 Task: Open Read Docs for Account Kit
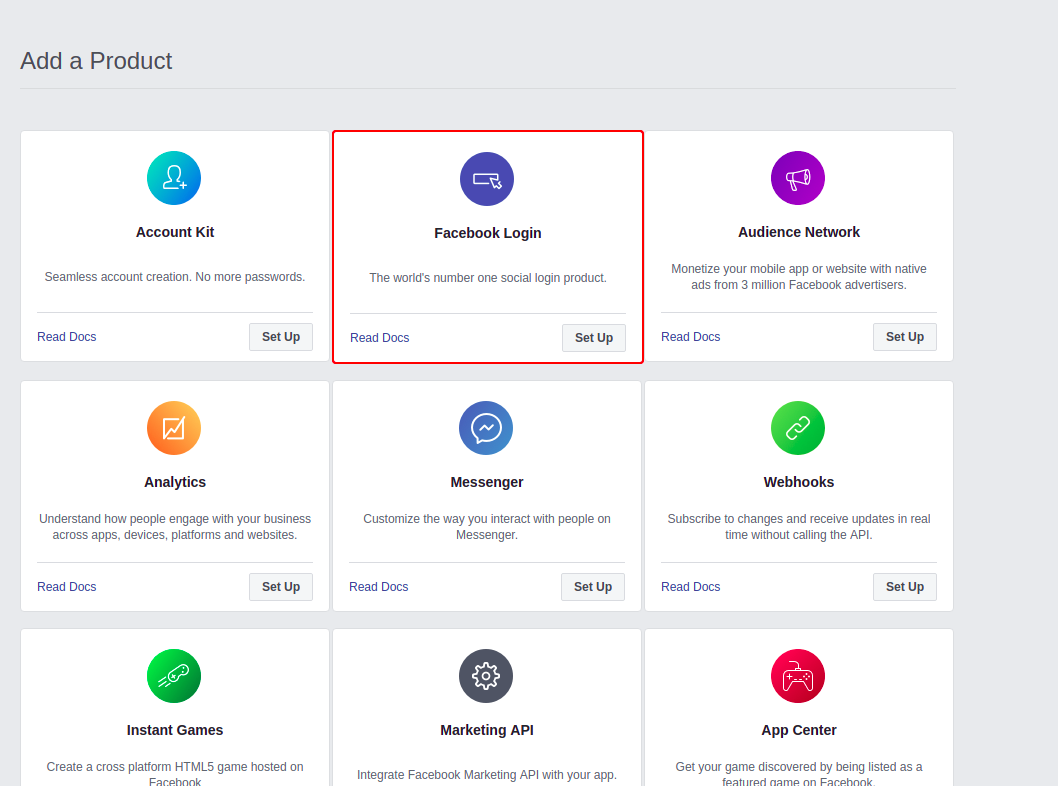pos(67,337)
